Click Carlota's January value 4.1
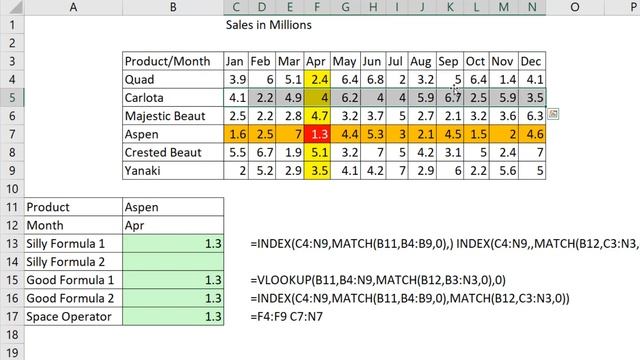 click(x=236, y=98)
